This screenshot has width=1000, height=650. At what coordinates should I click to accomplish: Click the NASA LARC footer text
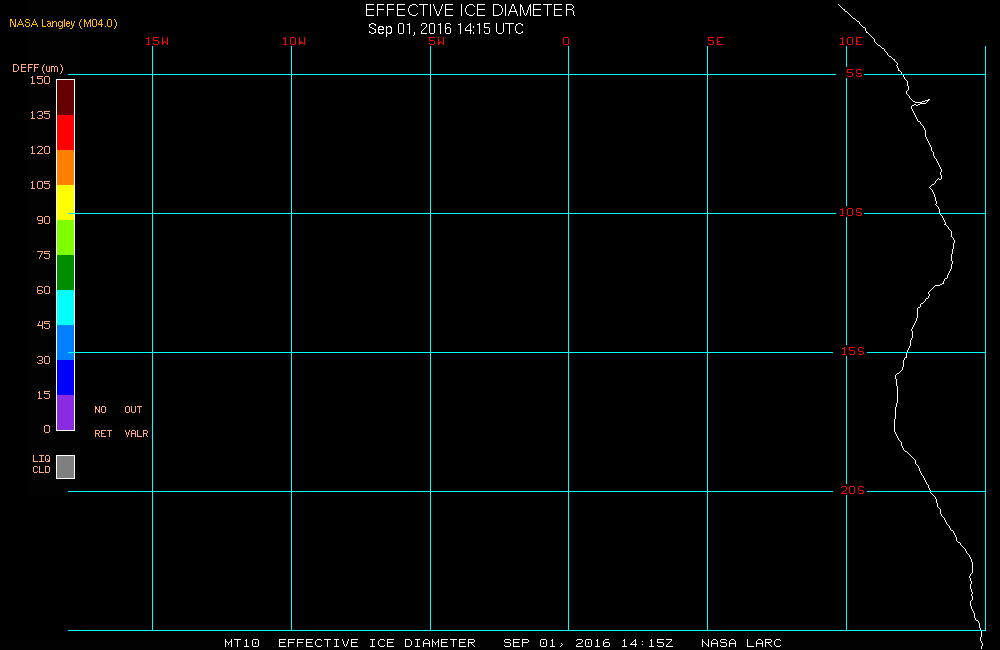click(741, 643)
